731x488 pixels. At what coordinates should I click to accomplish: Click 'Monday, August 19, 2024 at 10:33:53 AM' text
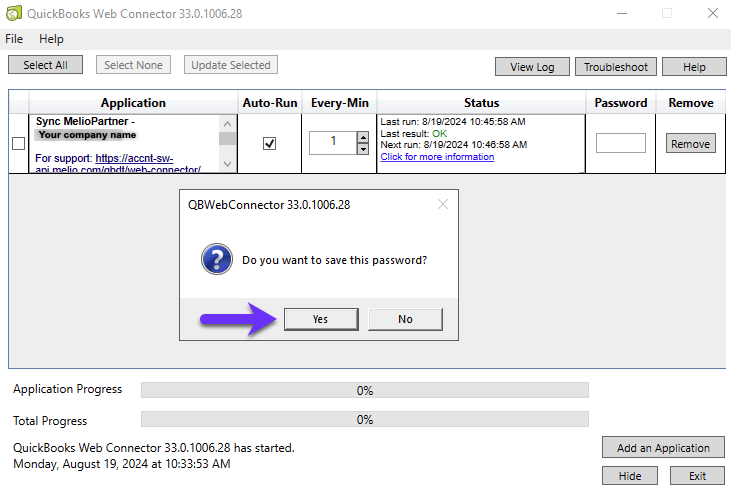[122, 464]
